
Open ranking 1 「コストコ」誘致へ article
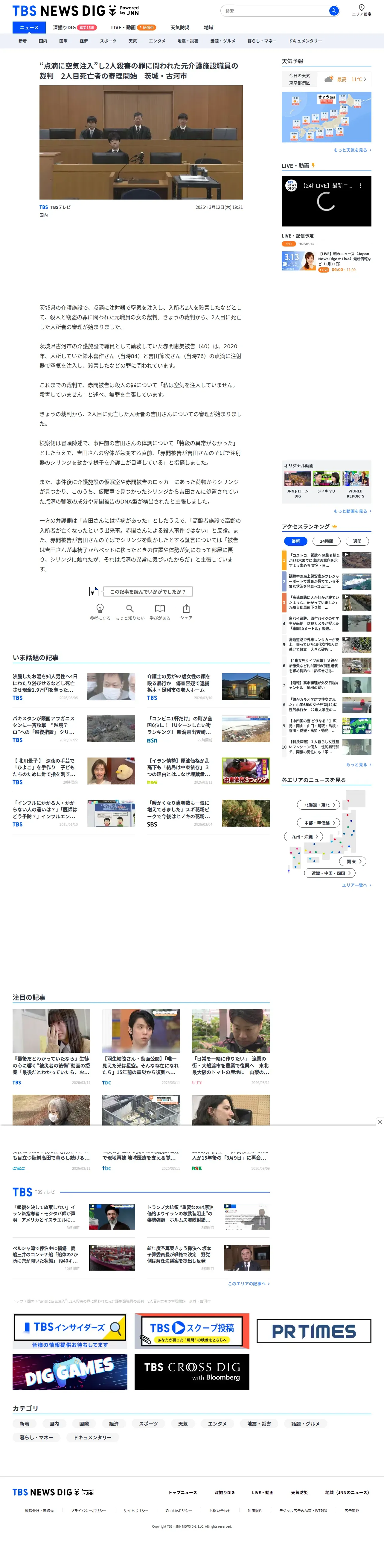(327, 560)
